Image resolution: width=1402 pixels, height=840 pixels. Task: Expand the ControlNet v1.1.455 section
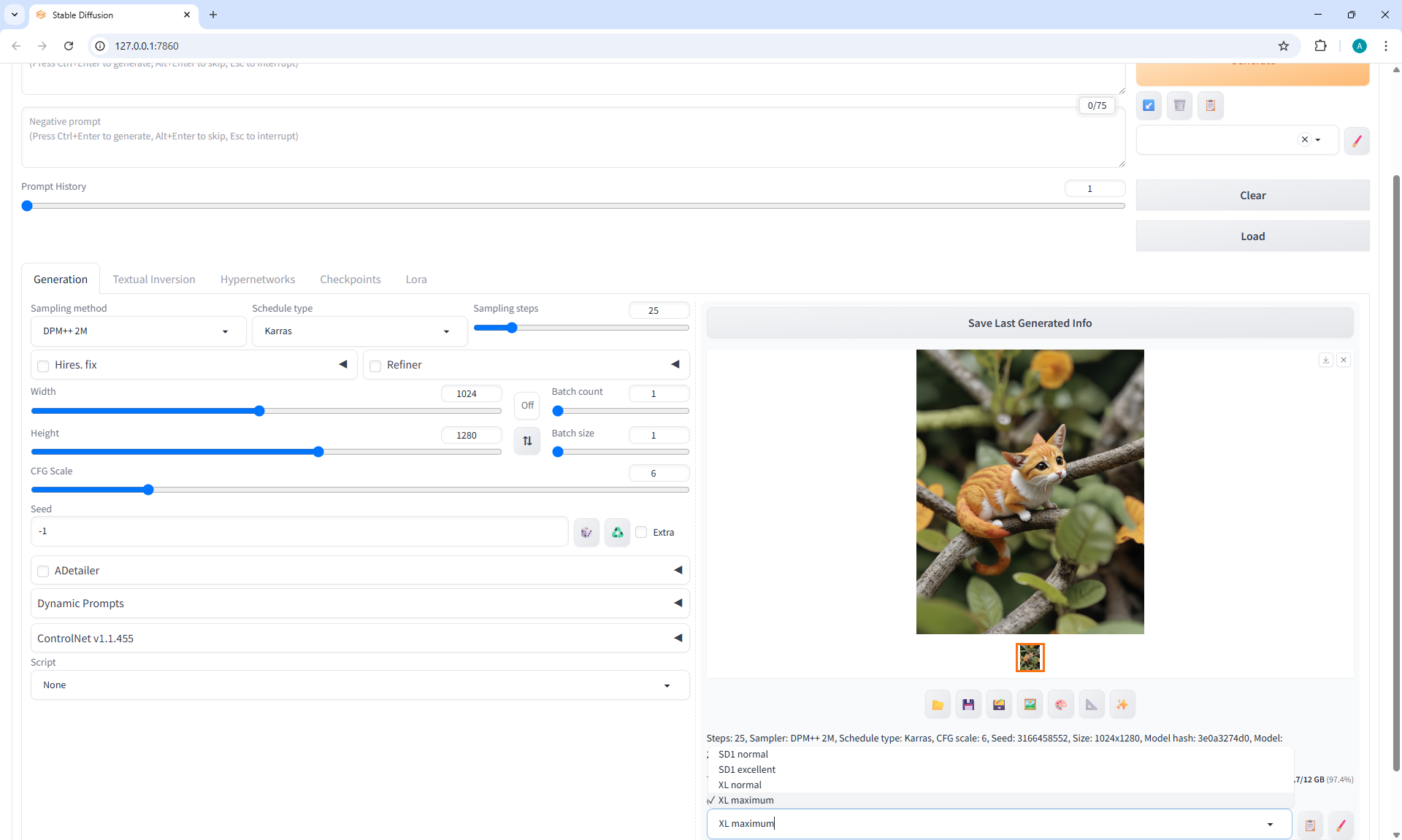[x=359, y=639]
